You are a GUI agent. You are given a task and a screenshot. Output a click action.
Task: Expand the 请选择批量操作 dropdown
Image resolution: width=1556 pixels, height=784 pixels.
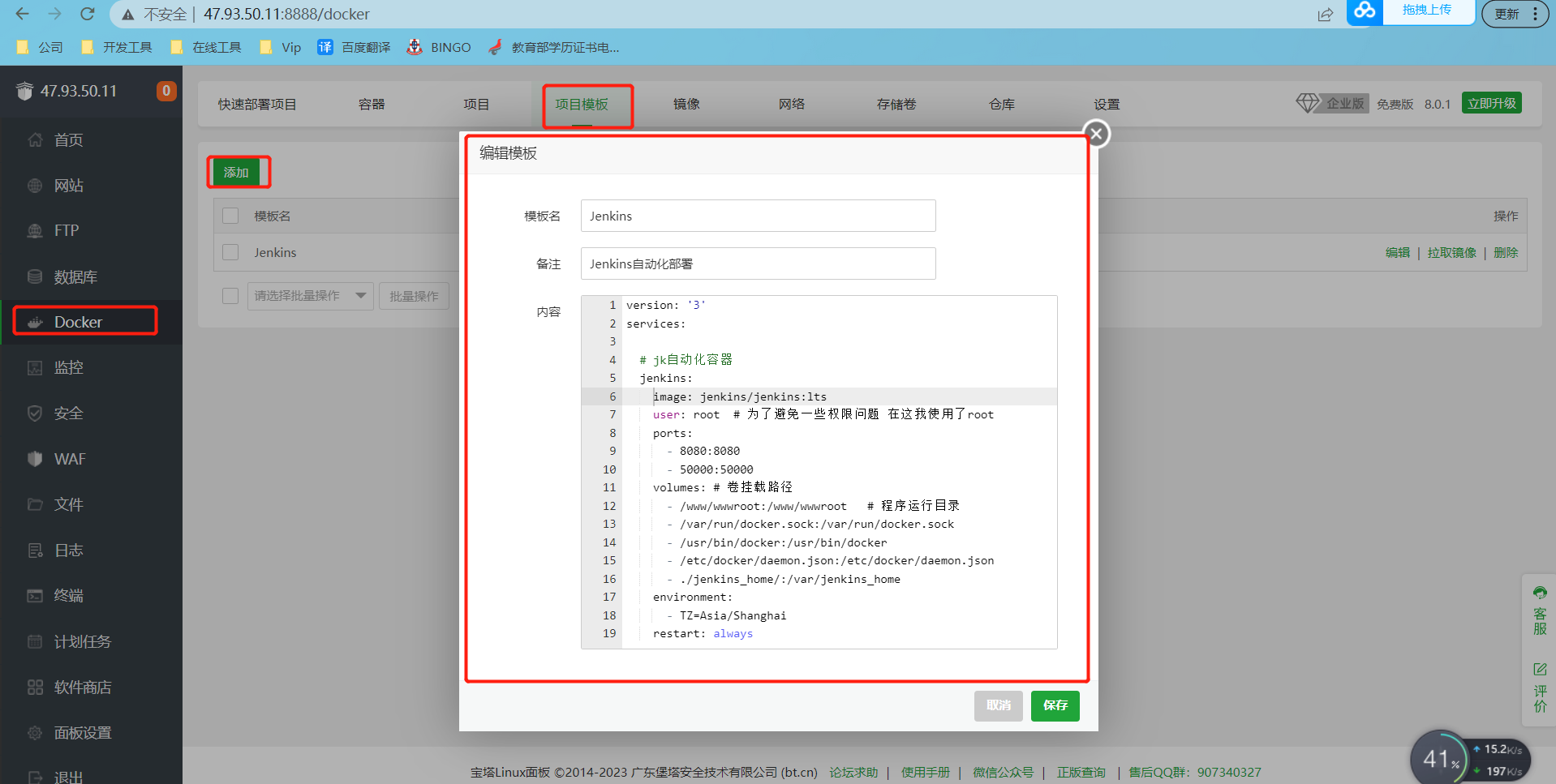pos(310,296)
